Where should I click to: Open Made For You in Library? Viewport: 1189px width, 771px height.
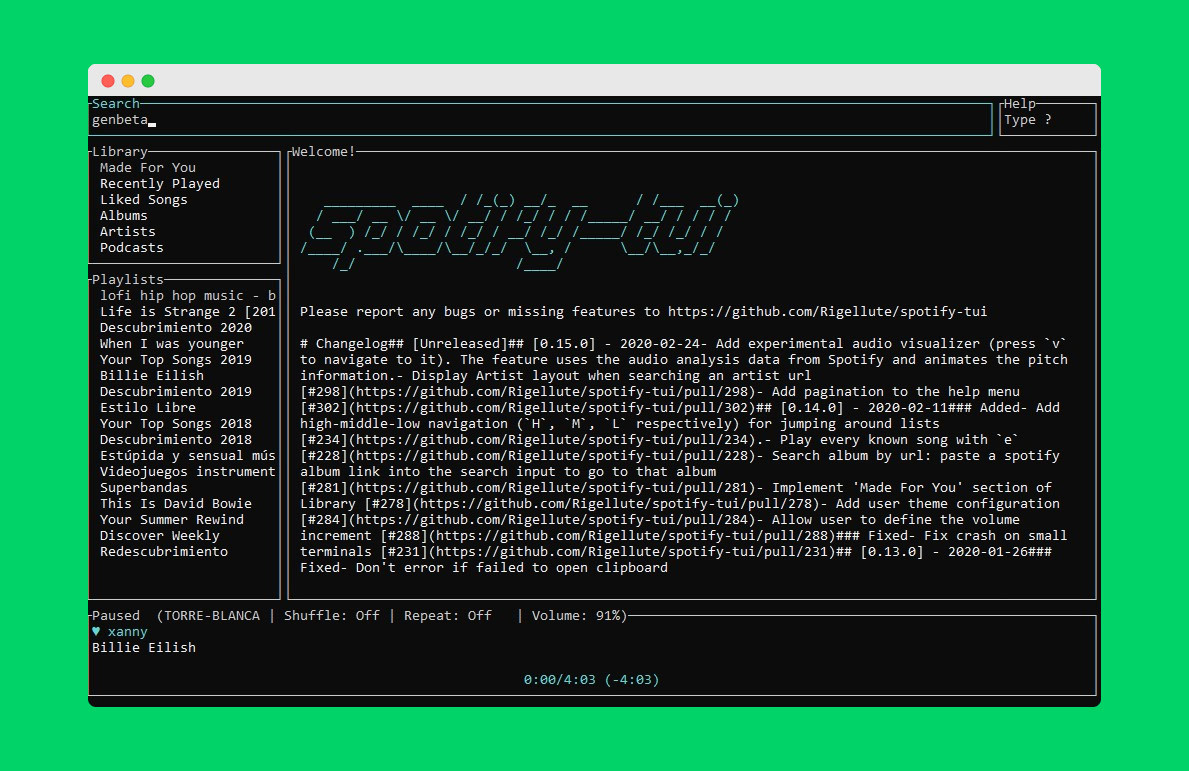[148, 168]
